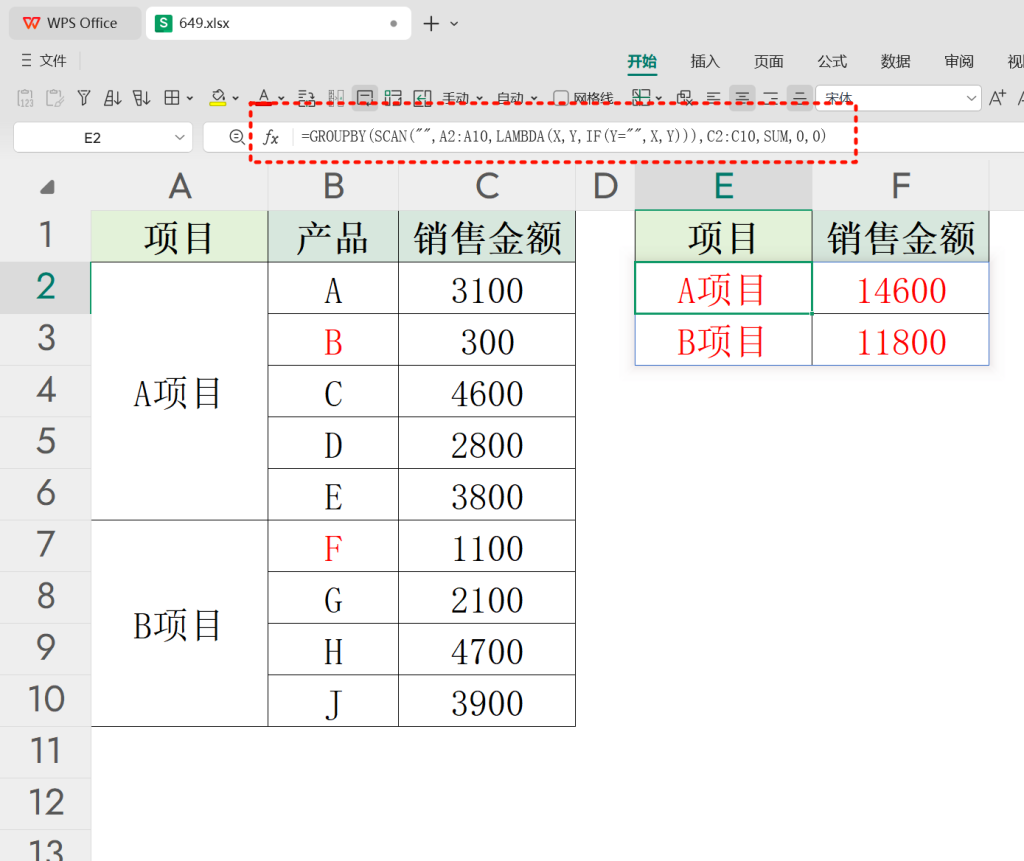Select row 11 header
The height and width of the screenshot is (861, 1024).
pyautogui.click(x=46, y=752)
